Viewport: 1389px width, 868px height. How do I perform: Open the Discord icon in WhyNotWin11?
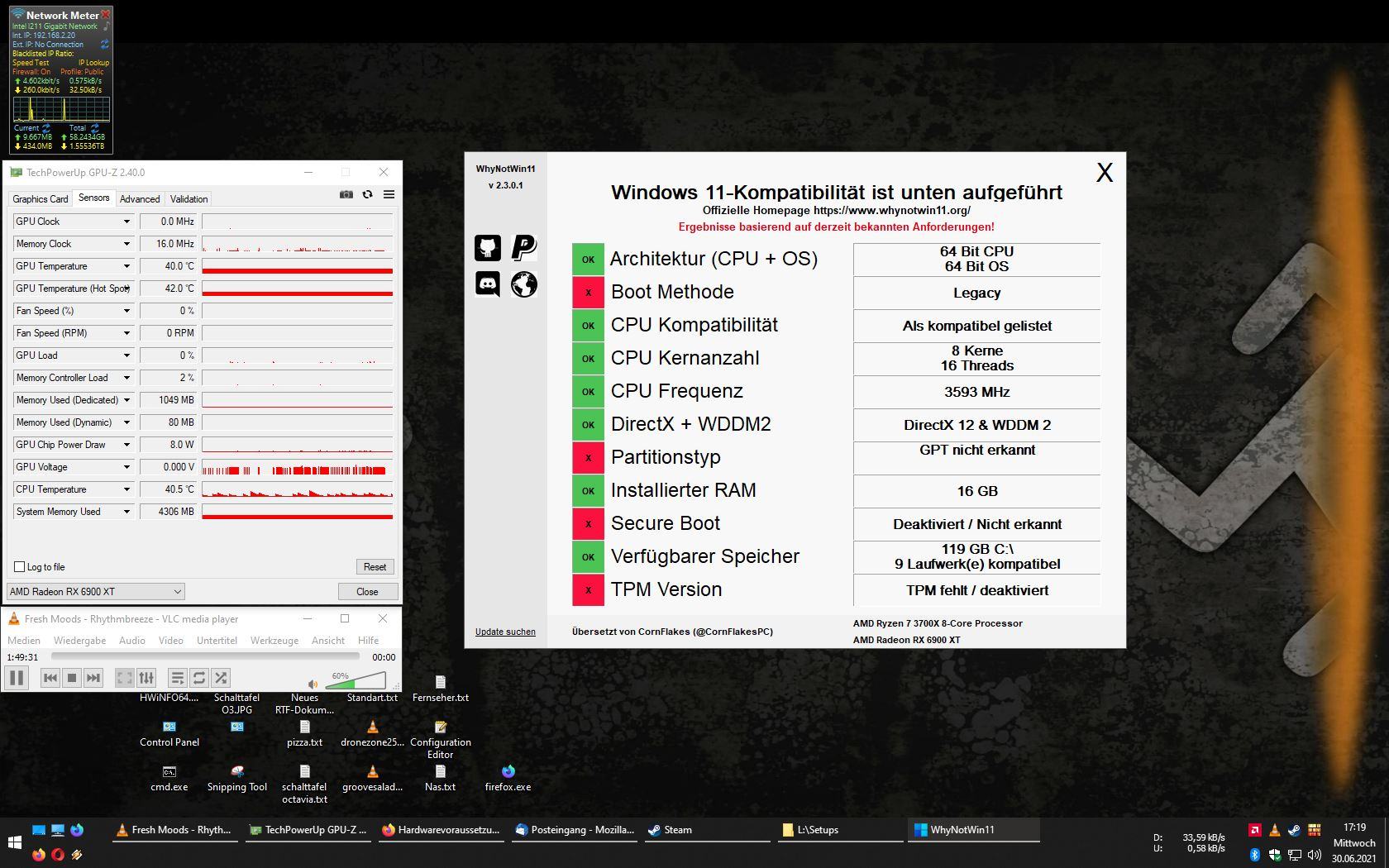[x=488, y=284]
